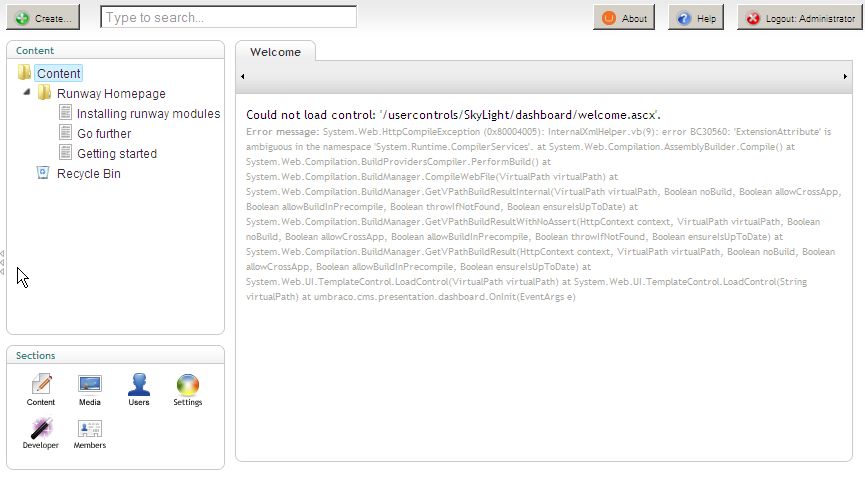
Task: Switch to the Members section
Action: (89, 433)
